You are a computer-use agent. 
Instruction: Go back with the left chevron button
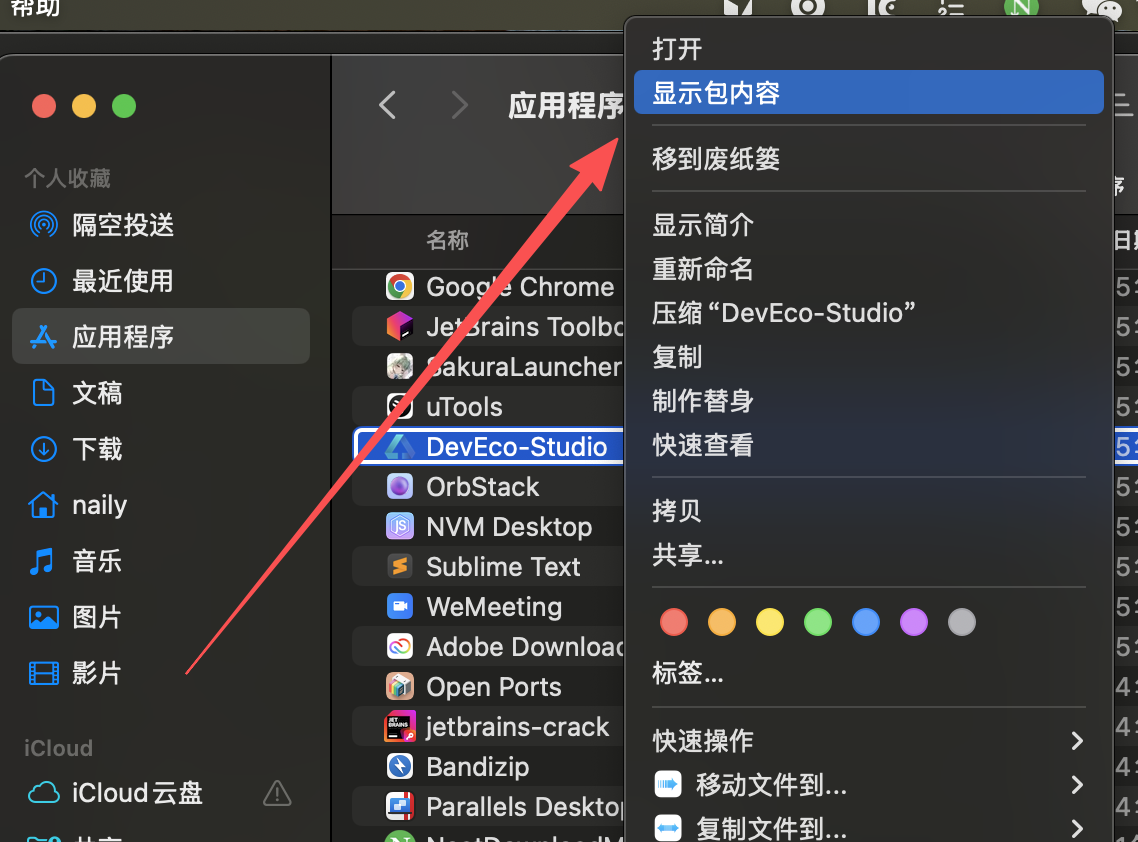coord(388,105)
